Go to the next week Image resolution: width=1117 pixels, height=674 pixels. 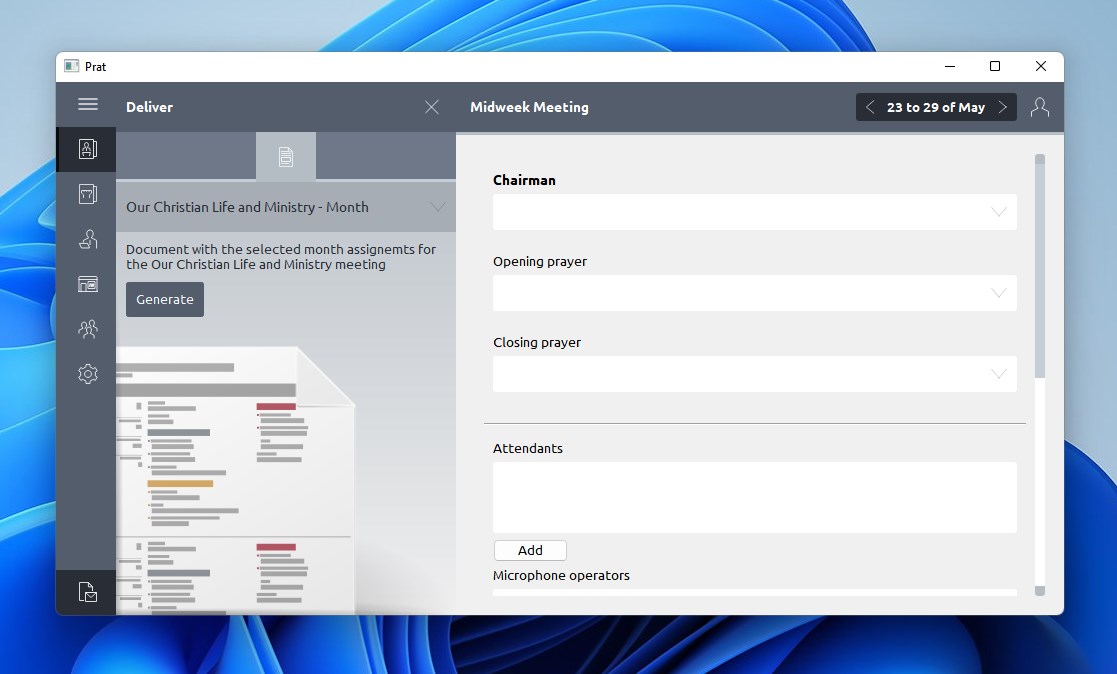tap(1002, 107)
